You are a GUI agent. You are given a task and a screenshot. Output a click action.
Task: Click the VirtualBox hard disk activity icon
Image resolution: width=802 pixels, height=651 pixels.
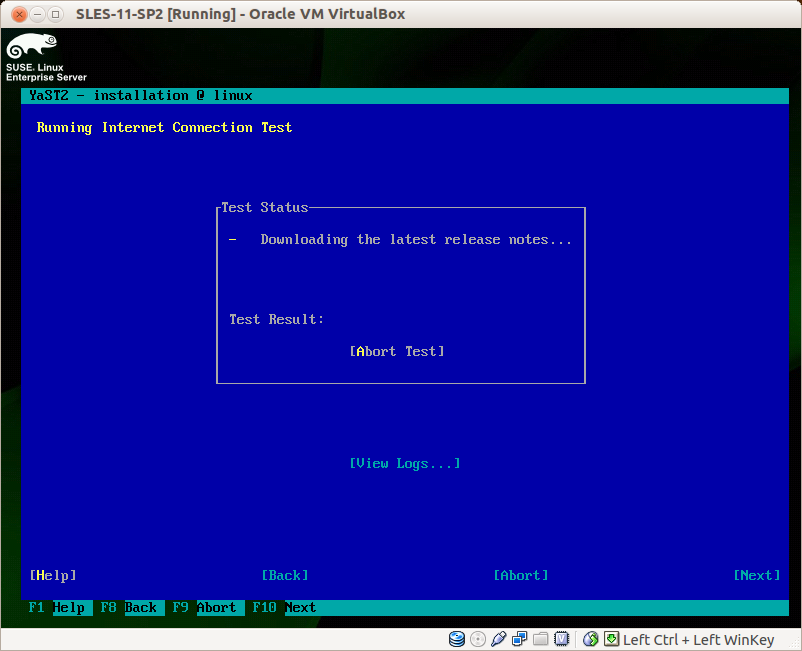457,639
